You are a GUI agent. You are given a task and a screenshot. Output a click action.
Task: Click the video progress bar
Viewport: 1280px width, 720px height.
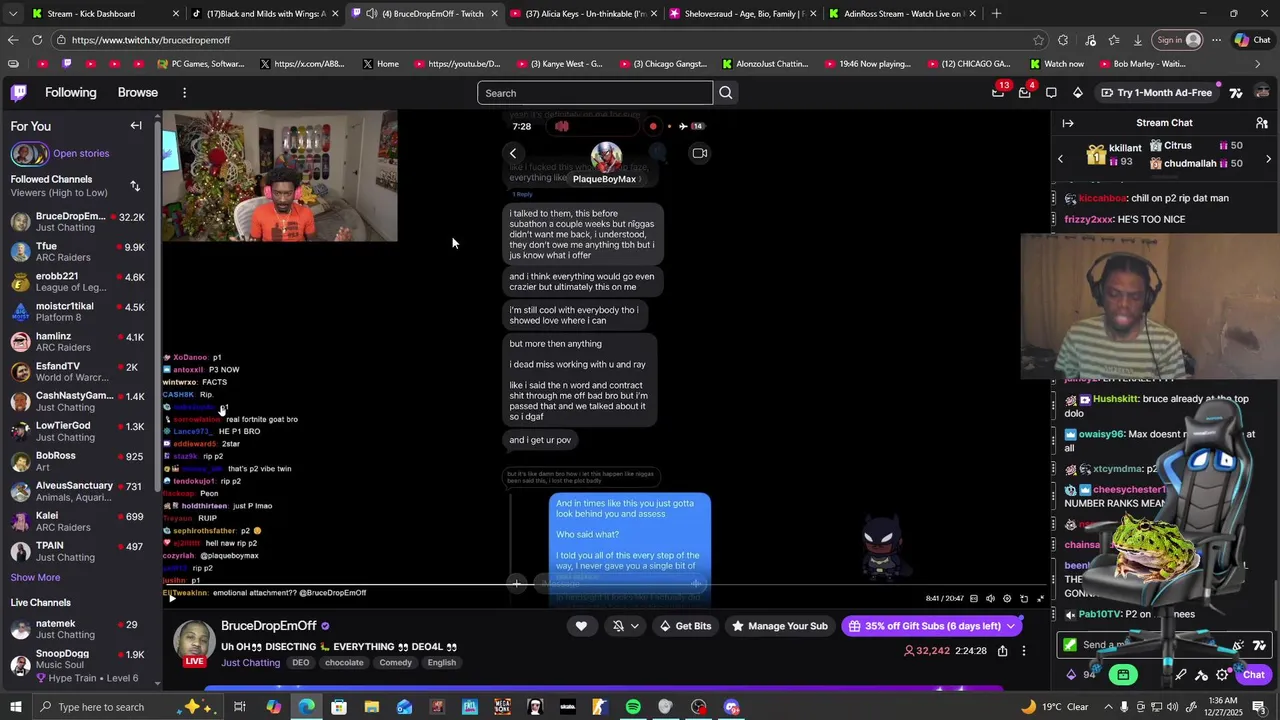(x=605, y=585)
